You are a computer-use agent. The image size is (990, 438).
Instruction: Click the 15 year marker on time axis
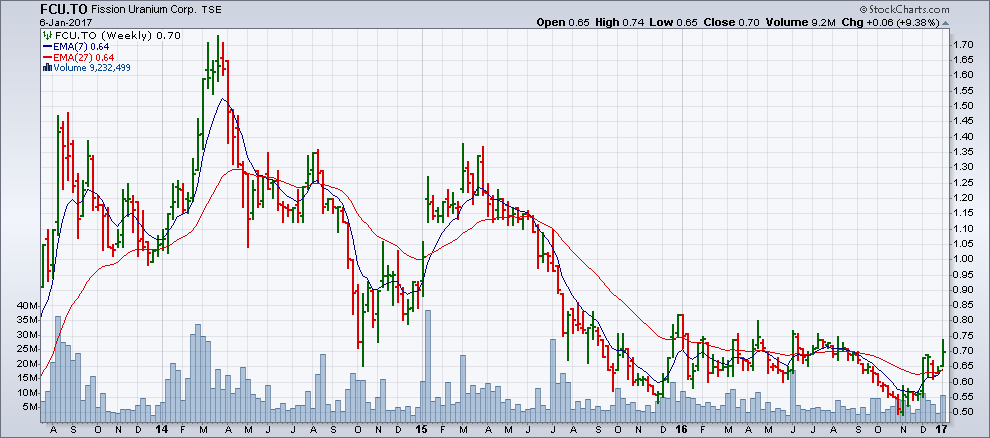tap(422, 429)
